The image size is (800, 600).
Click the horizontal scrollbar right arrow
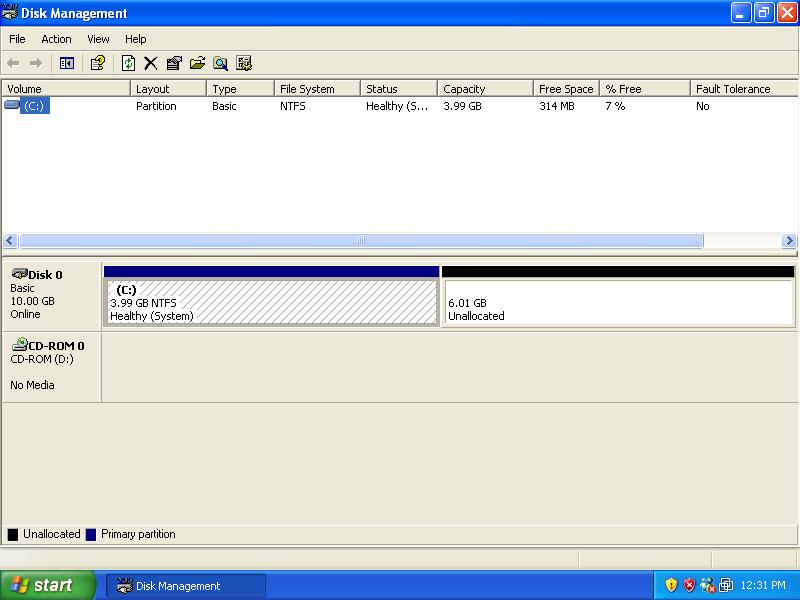(x=789, y=240)
